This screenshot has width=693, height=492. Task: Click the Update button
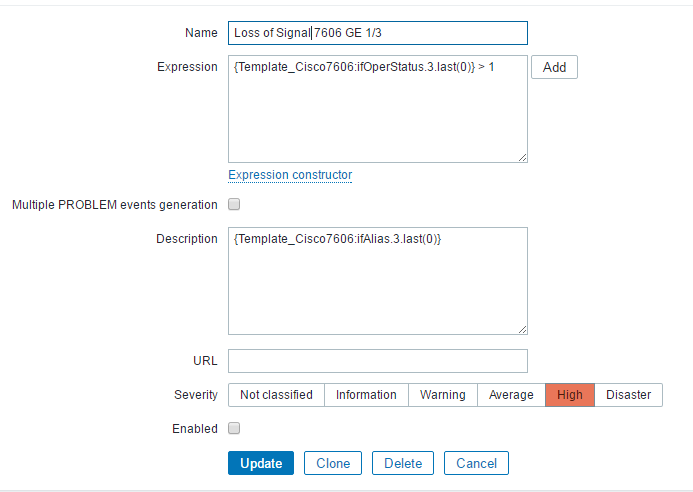[261, 463]
